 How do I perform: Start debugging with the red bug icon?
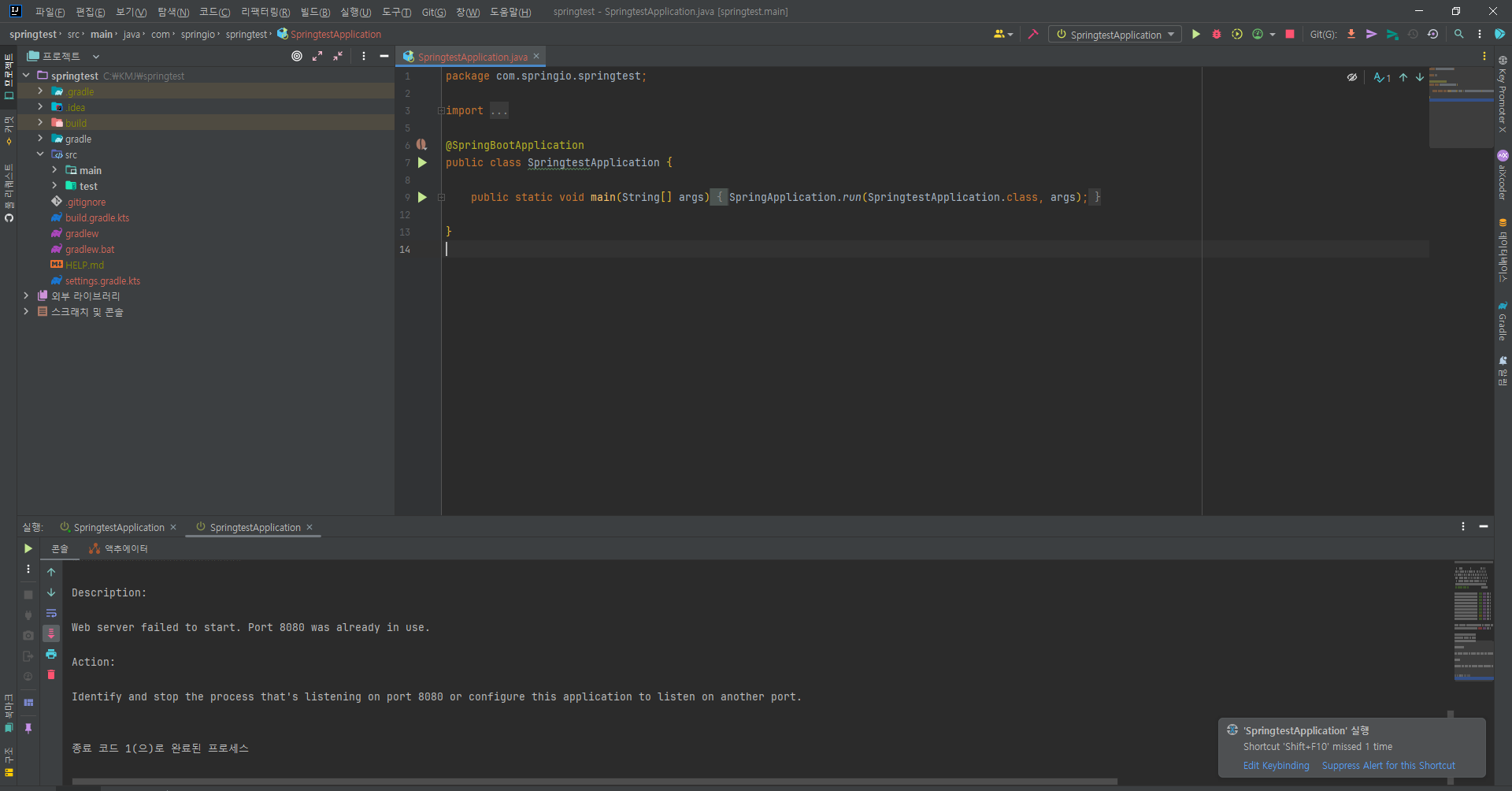pos(1217,35)
